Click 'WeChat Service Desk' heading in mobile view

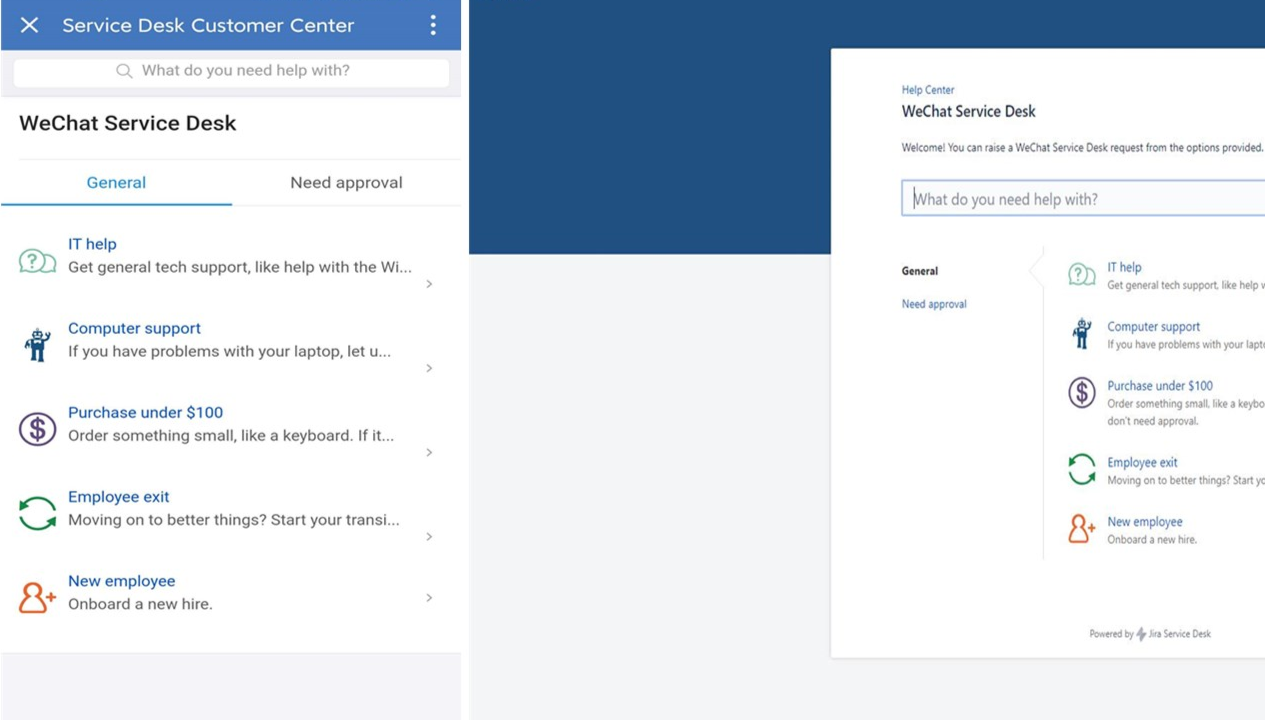point(128,123)
